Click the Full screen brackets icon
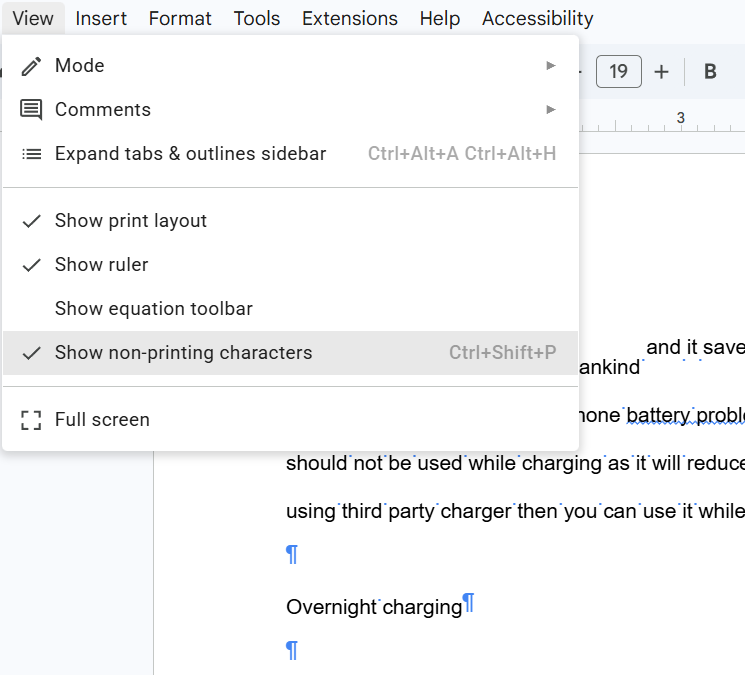This screenshot has width=745, height=675. click(31, 420)
